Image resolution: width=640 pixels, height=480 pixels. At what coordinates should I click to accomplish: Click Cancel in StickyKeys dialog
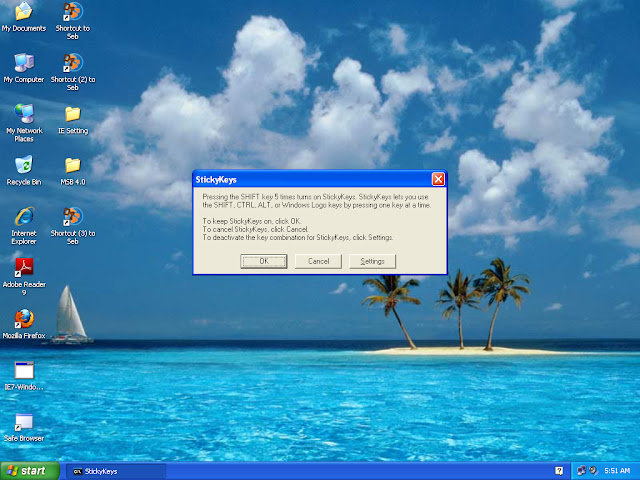coord(318,261)
